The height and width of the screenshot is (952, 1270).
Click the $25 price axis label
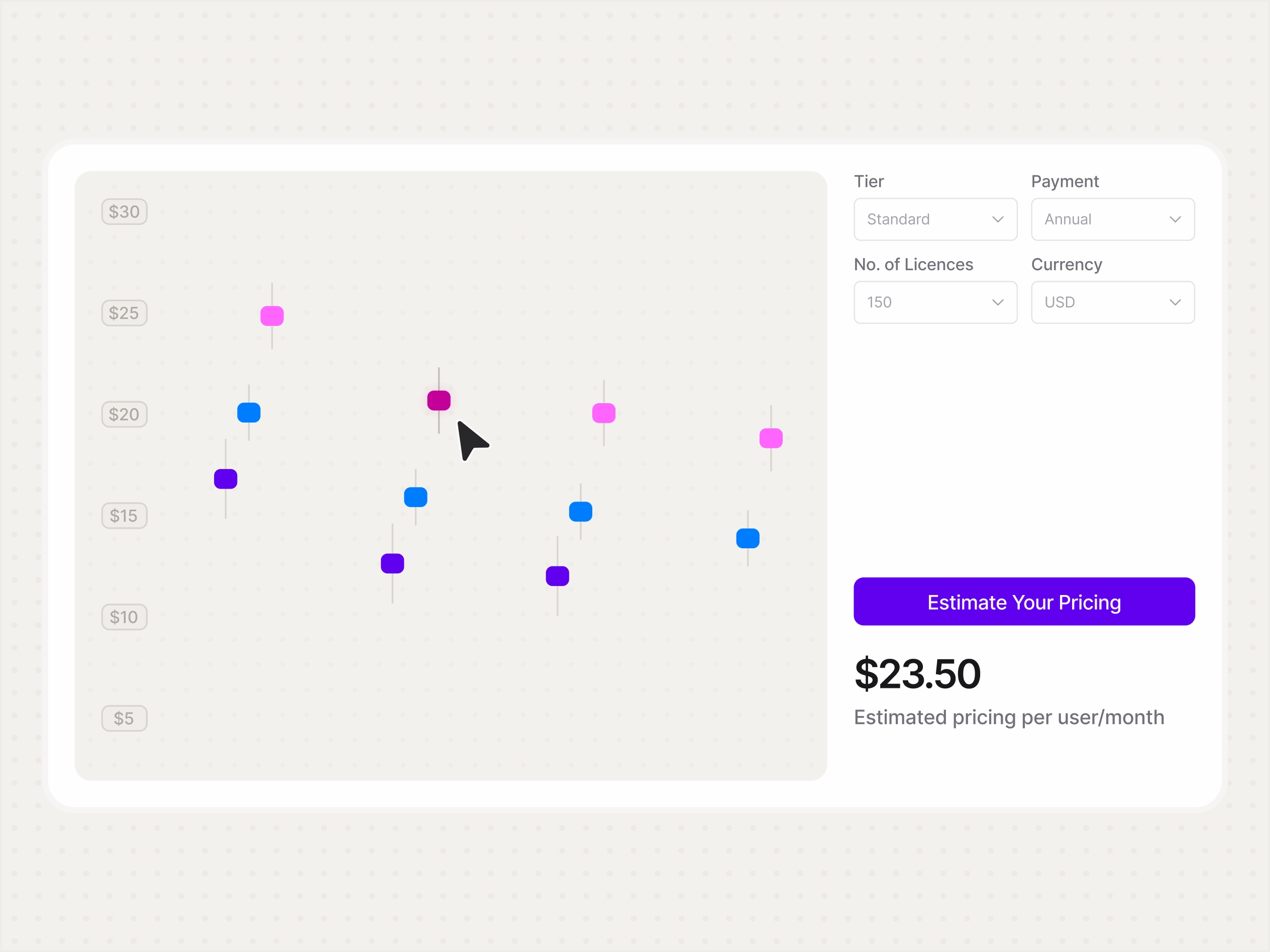tap(125, 313)
